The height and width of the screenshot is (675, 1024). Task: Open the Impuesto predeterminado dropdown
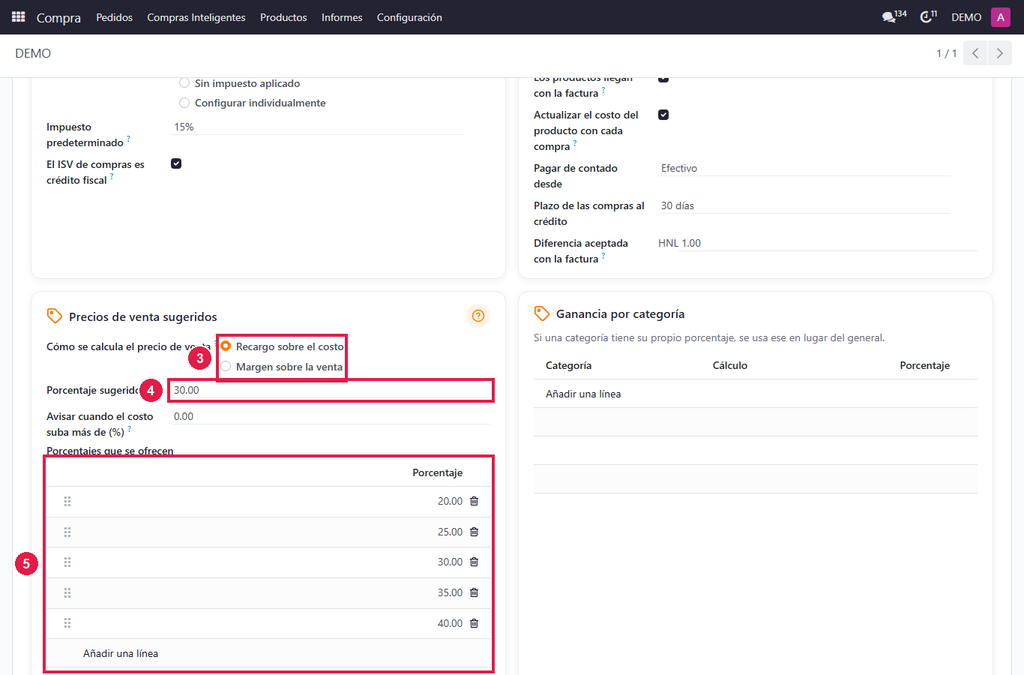pyautogui.click(x=317, y=127)
